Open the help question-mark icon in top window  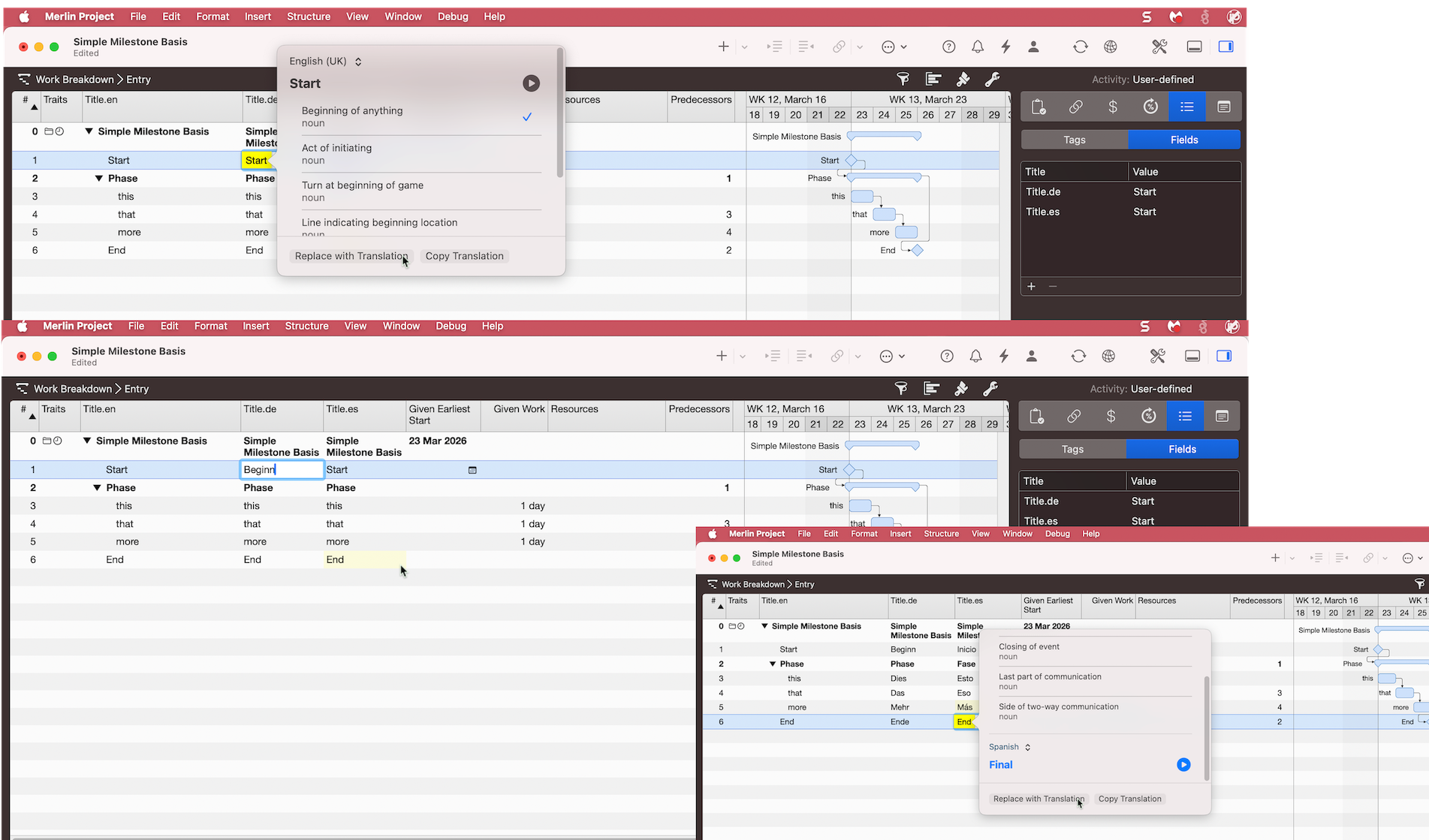(949, 47)
